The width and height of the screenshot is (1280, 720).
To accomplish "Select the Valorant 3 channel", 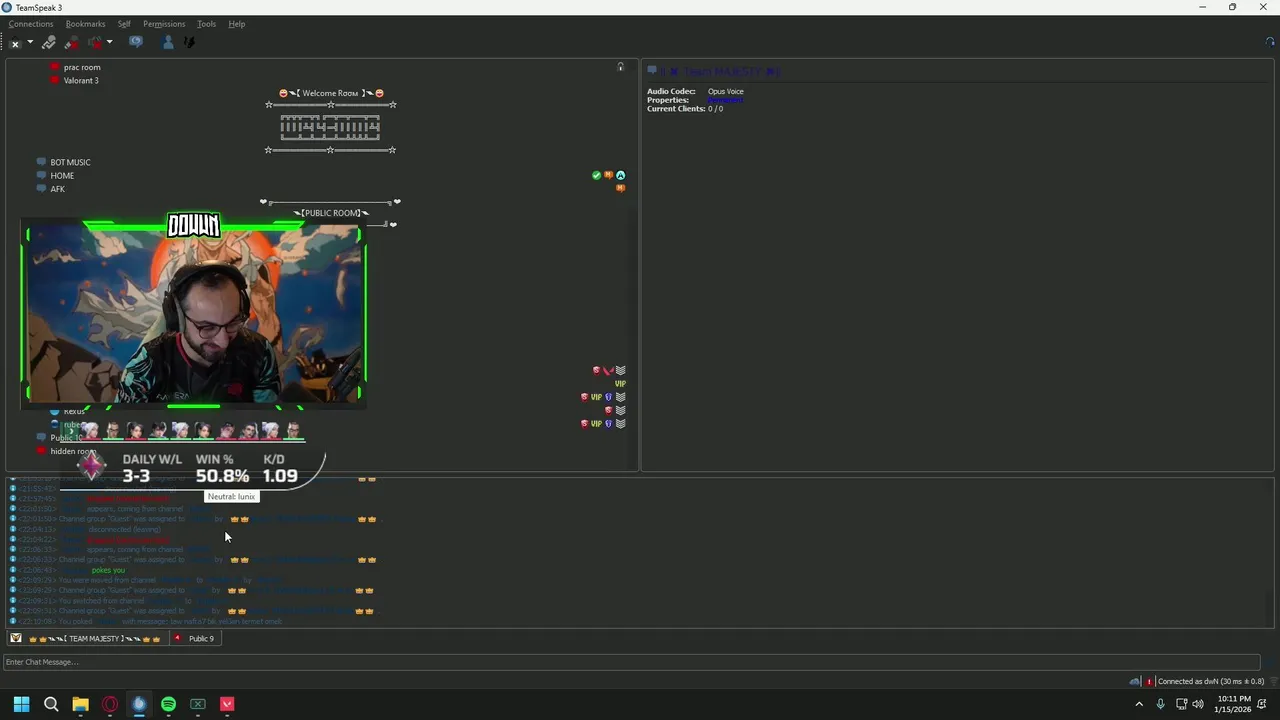I will pos(81,80).
